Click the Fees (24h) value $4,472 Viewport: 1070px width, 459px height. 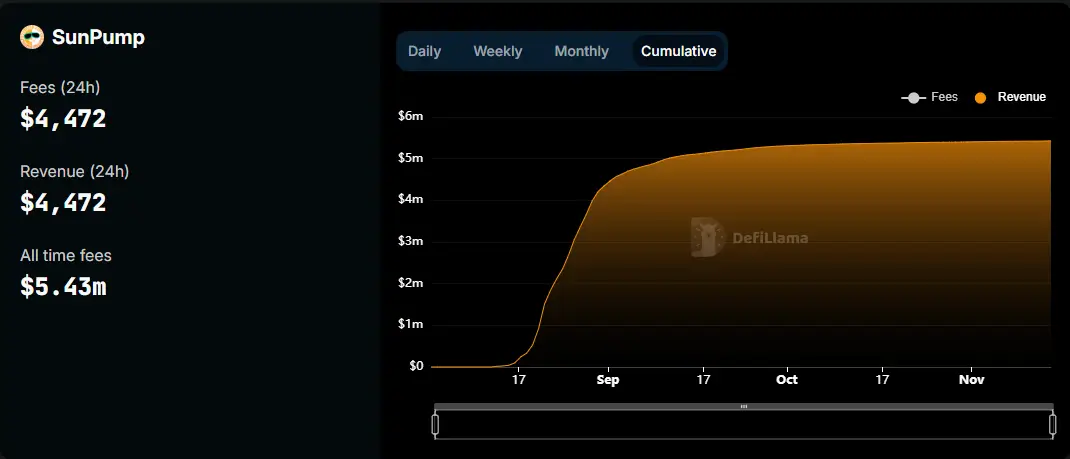point(63,119)
